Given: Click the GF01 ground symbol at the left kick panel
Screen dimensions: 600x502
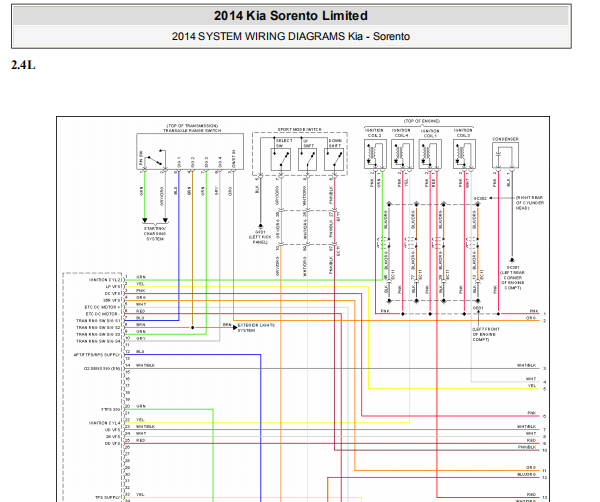Looking at the screenshot, I should coord(260,226).
